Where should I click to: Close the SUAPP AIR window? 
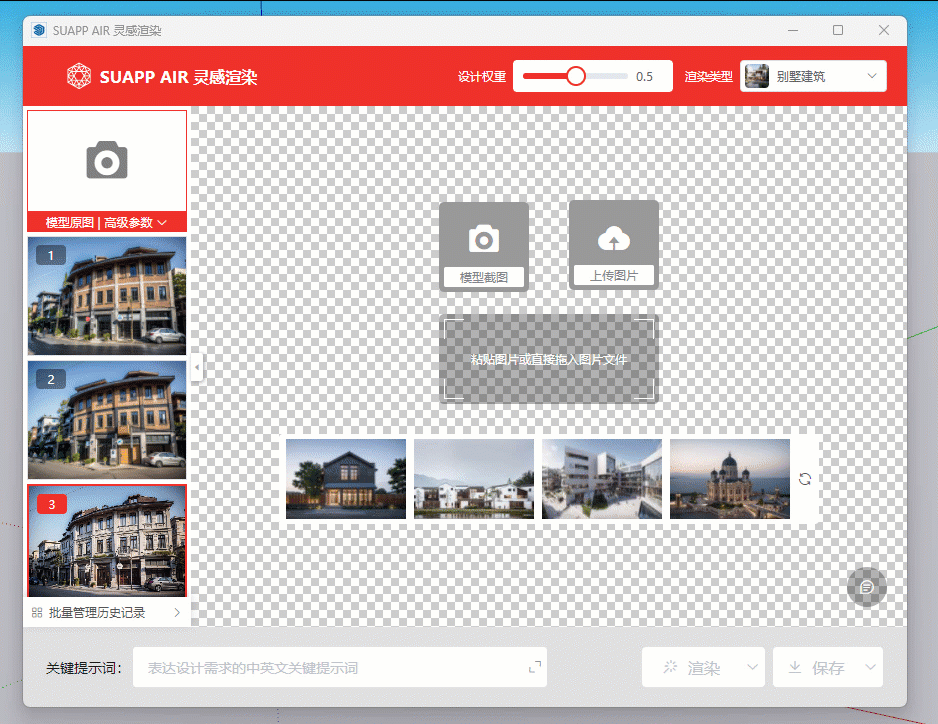click(884, 30)
